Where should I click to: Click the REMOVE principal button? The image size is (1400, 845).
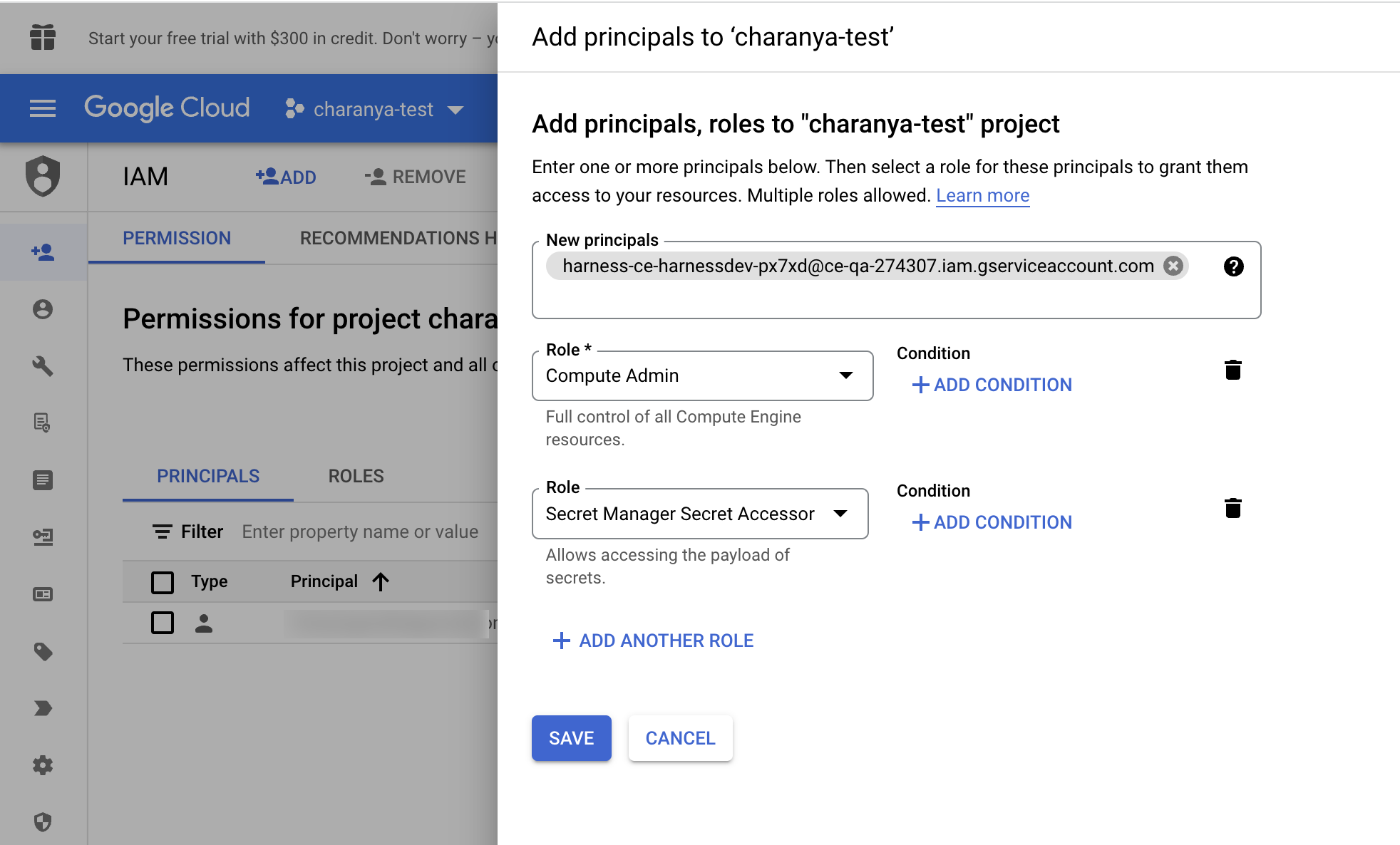[x=415, y=177]
